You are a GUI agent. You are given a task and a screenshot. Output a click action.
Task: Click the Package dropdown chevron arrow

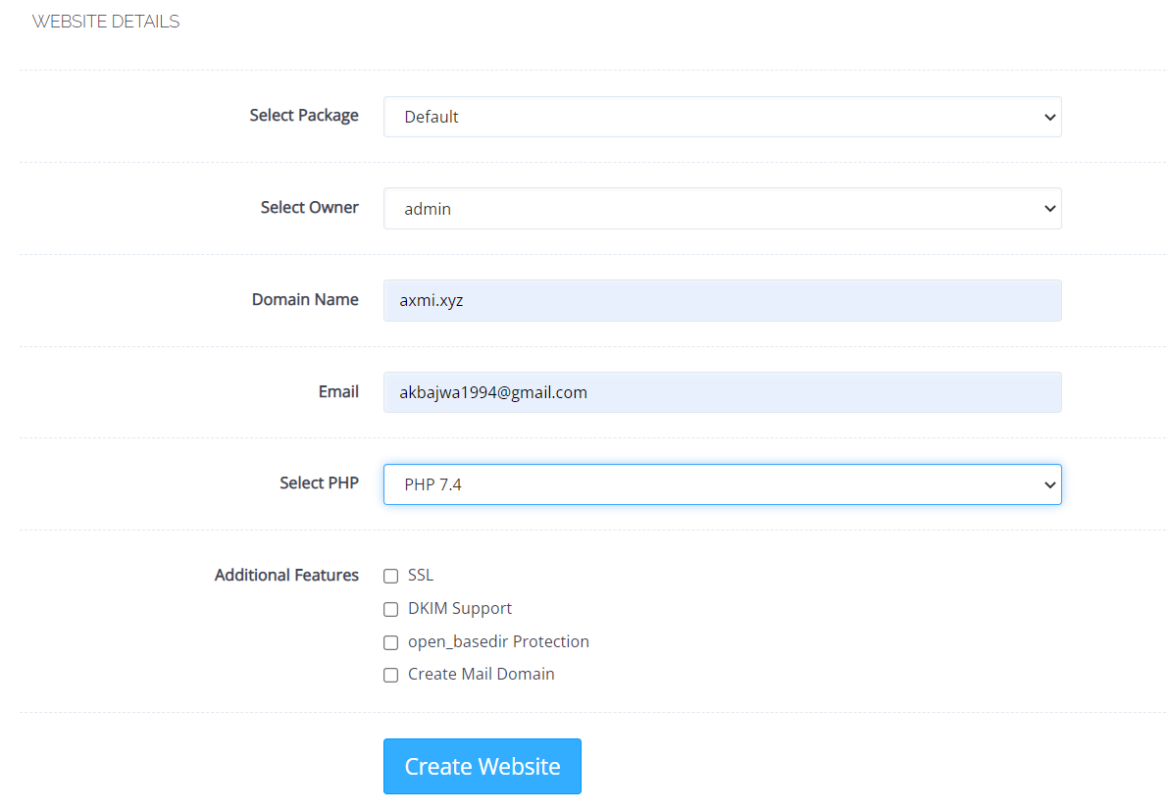[x=1049, y=117]
